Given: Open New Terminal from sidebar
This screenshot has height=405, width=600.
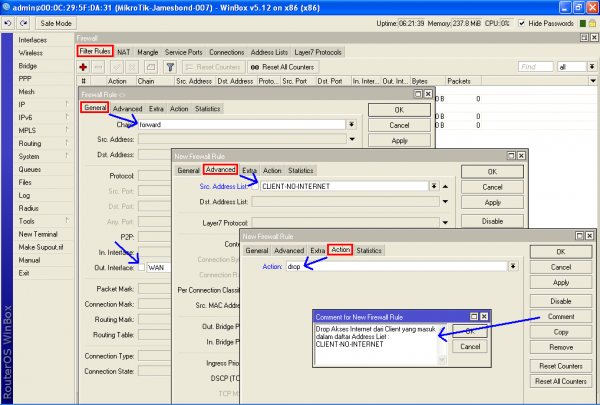Looking at the screenshot, I should (x=38, y=234).
